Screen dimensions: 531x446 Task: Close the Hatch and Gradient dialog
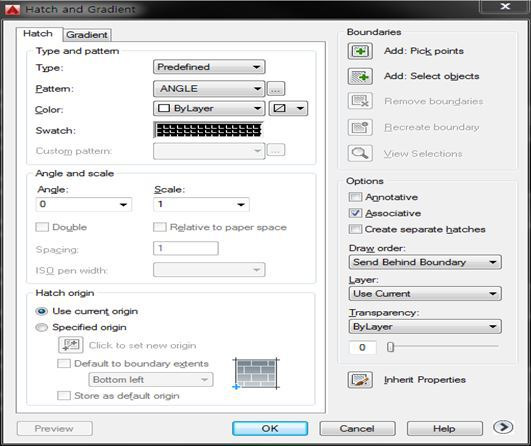point(505,6)
